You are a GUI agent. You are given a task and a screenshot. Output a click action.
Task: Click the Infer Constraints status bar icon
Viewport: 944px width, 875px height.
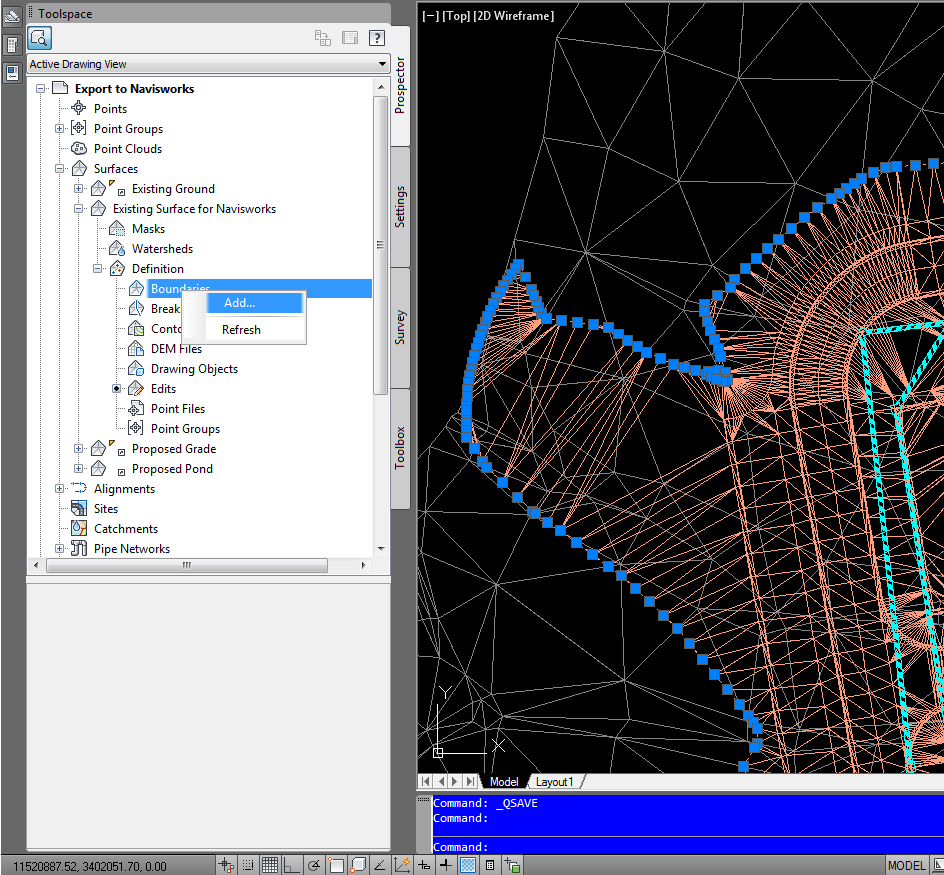226,865
